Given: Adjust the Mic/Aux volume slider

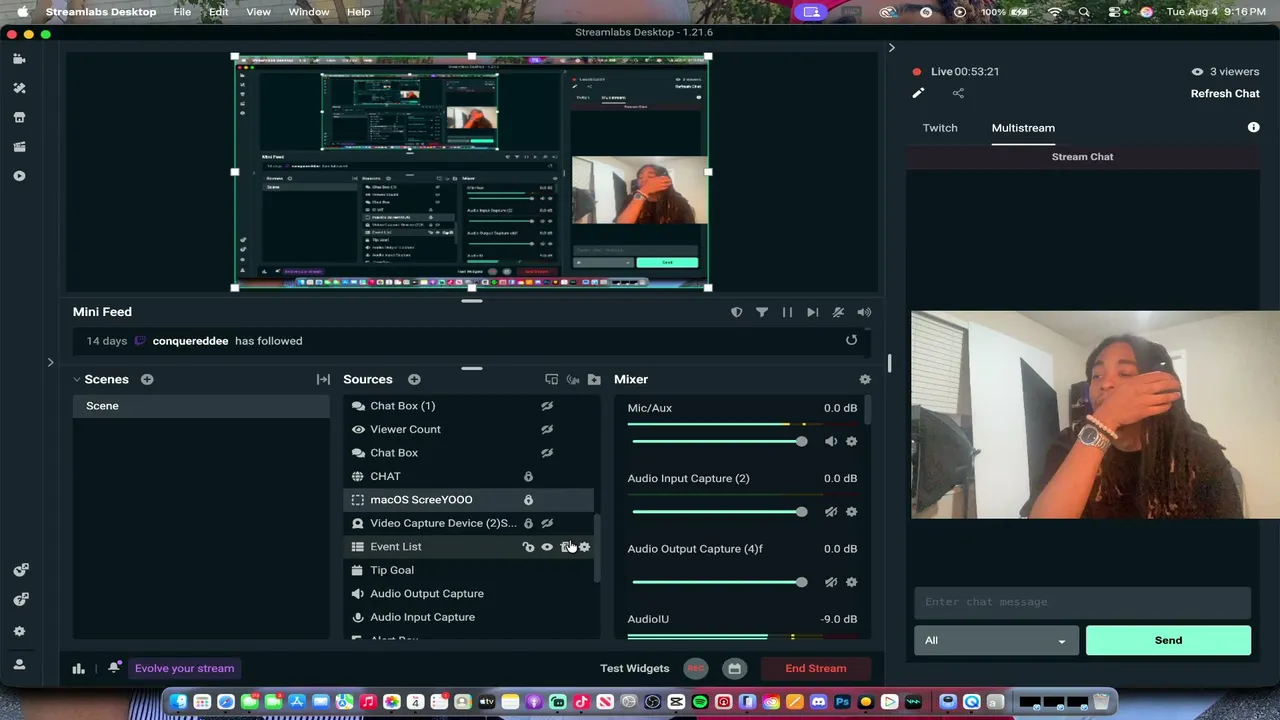Looking at the screenshot, I should (x=717, y=441).
